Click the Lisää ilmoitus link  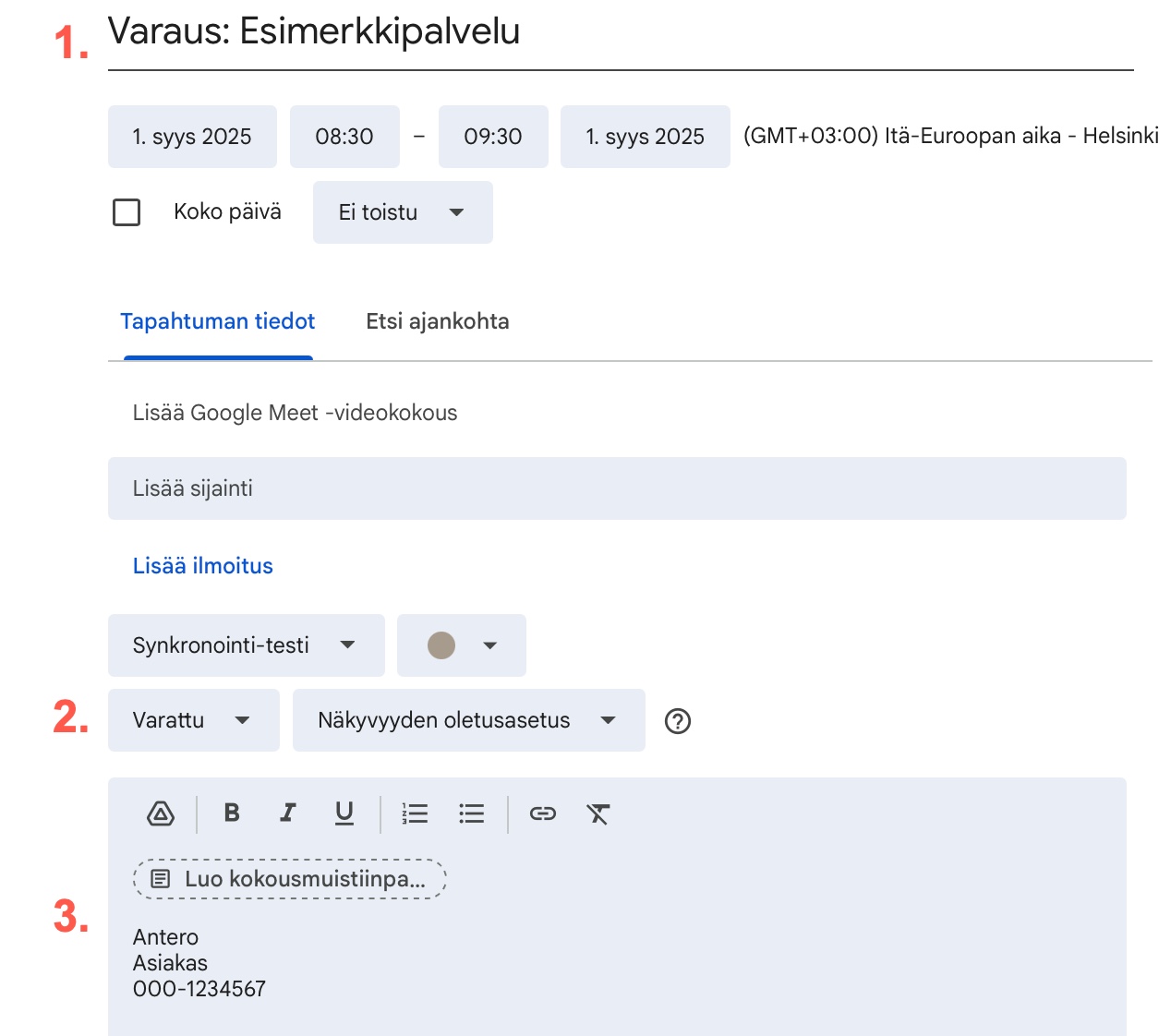coord(203,566)
